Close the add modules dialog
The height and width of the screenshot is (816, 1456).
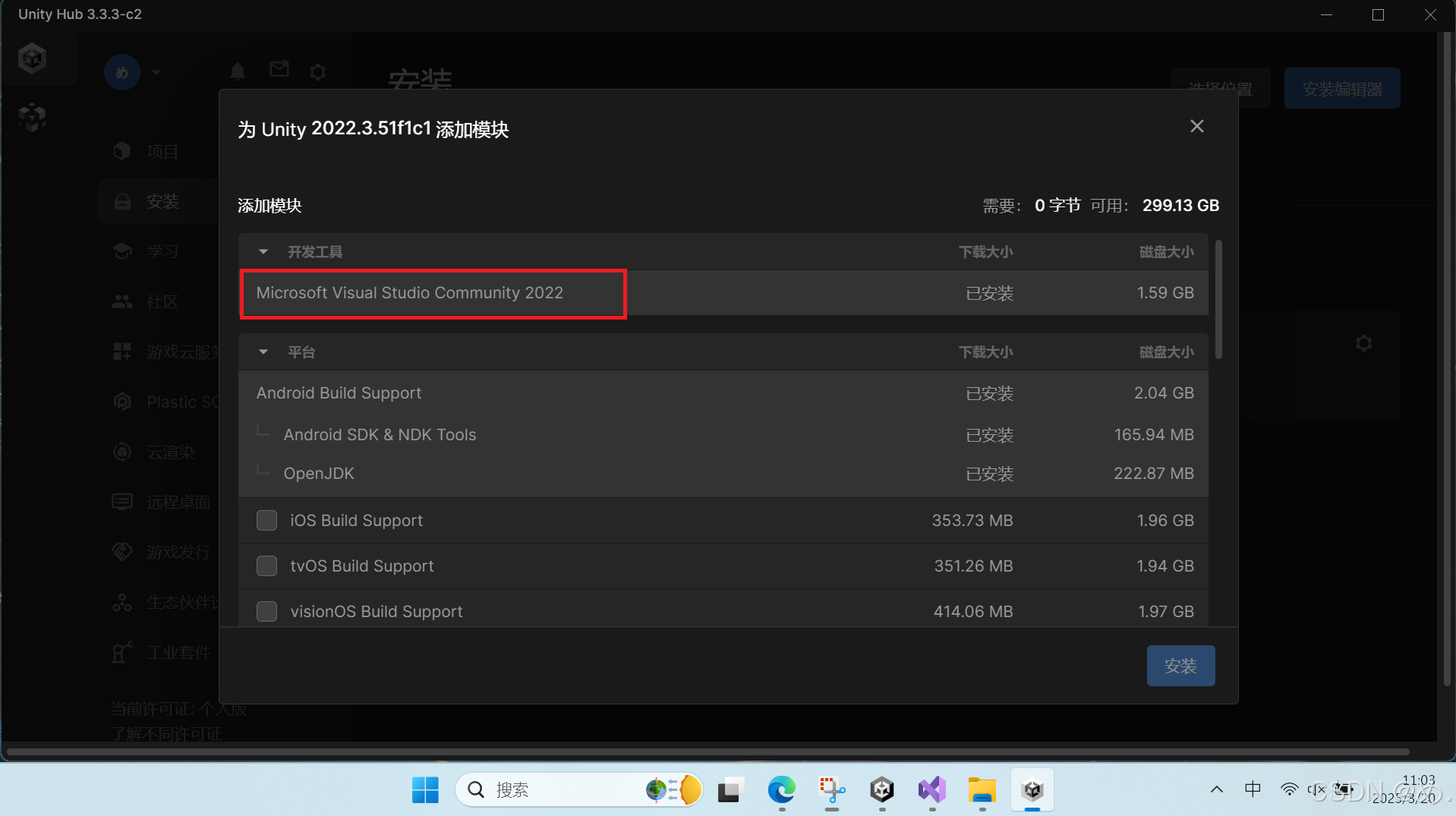pos(1196,126)
